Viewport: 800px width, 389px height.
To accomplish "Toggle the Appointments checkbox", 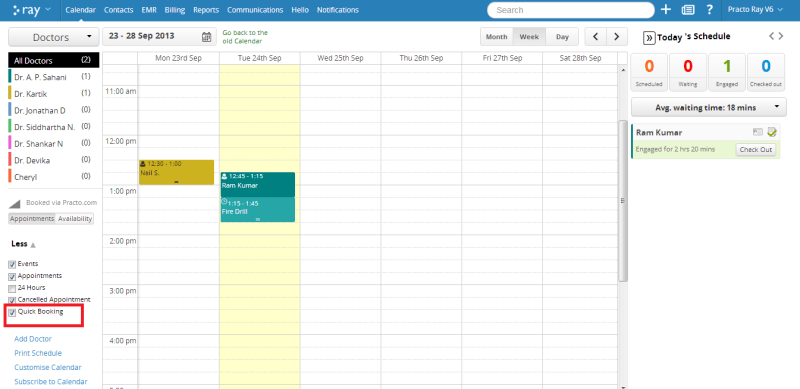I will coord(12,277).
